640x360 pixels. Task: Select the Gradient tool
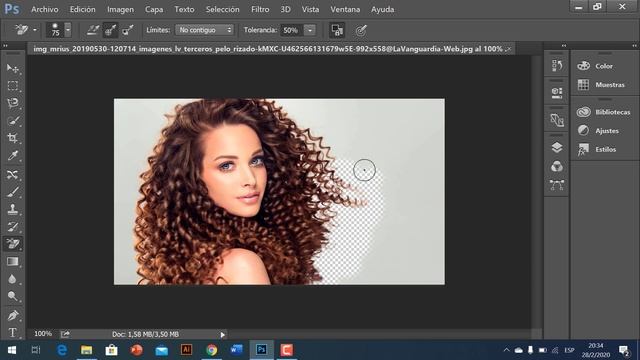13,261
